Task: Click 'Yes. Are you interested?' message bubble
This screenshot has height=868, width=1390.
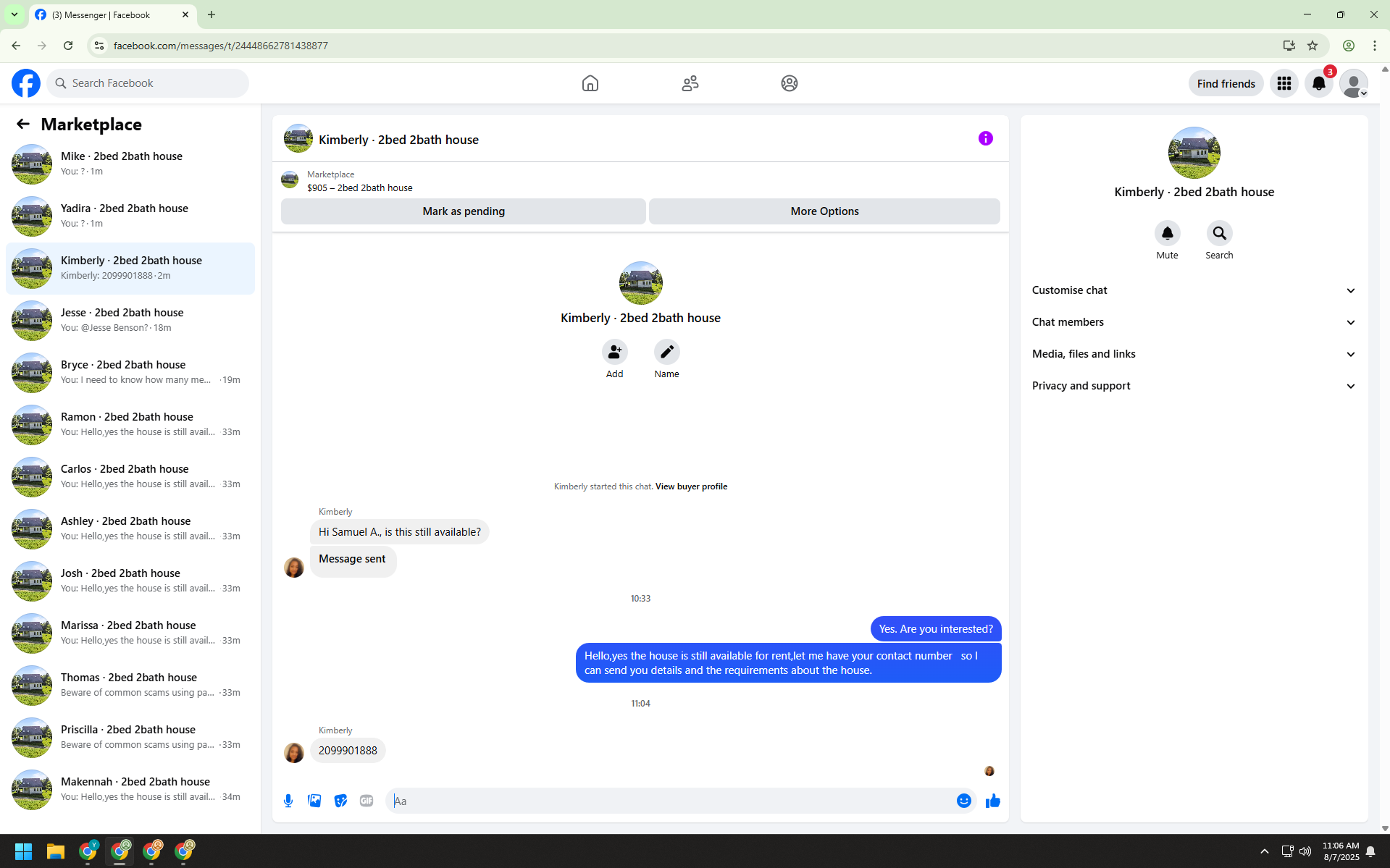Action: pos(936,629)
